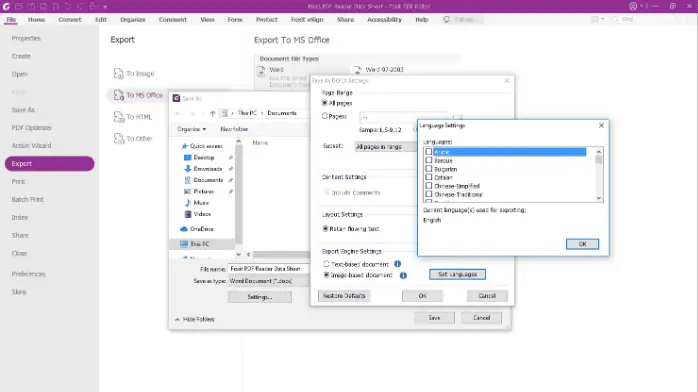Check the Chinese-Traditional checkbox
Screen dimensions: 698x392
429,194
